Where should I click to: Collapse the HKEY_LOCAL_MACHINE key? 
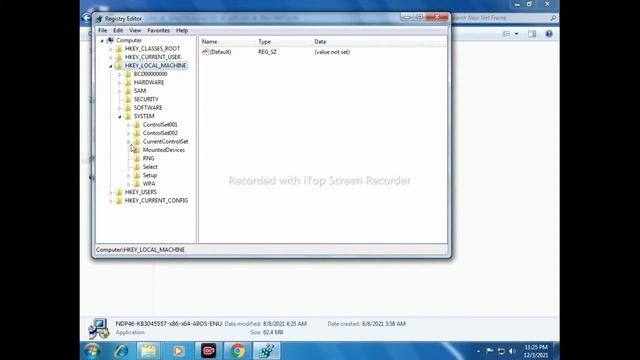pos(111,66)
